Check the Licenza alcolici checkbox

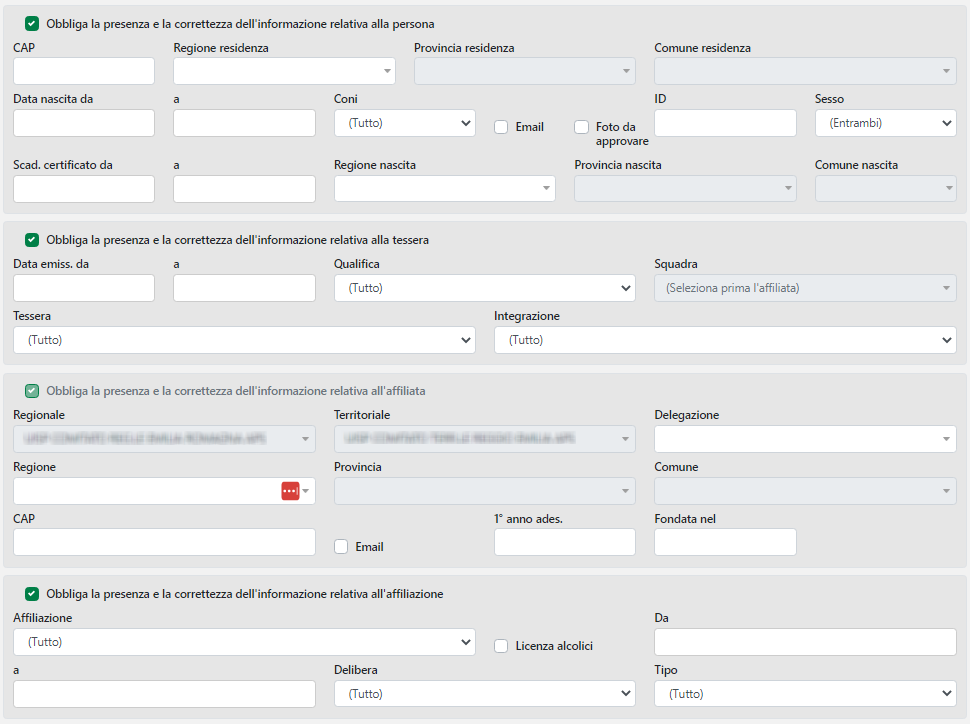pyautogui.click(x=501, y=646)
